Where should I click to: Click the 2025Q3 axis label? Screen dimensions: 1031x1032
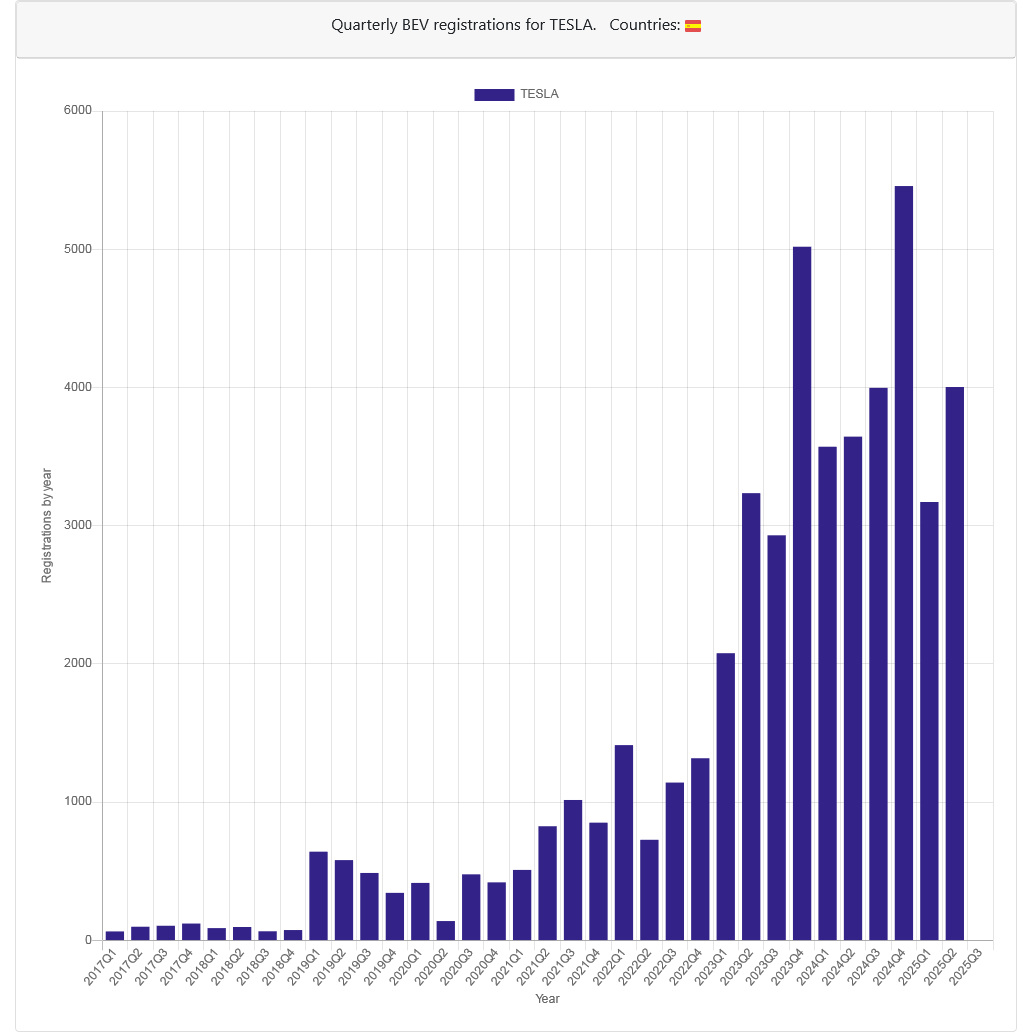pyautogui.click(x=966, y=966)
